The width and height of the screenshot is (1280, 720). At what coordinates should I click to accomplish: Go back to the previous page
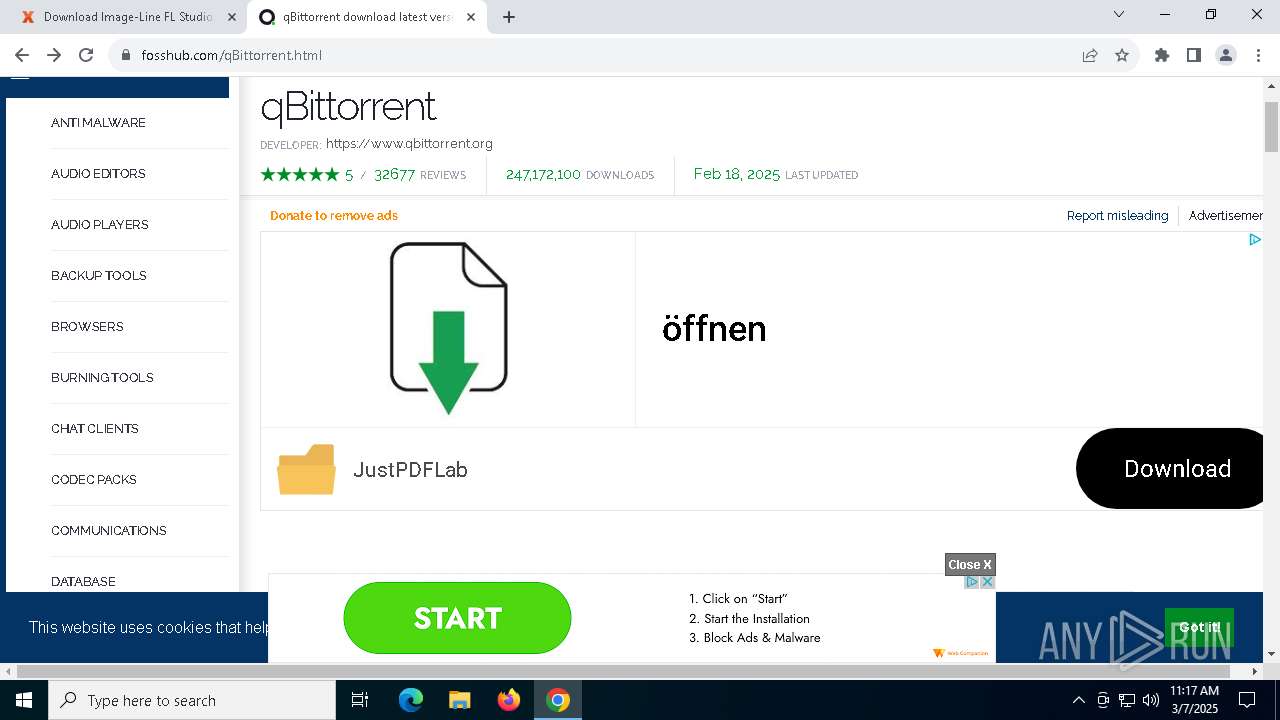(x=22, y=55)
